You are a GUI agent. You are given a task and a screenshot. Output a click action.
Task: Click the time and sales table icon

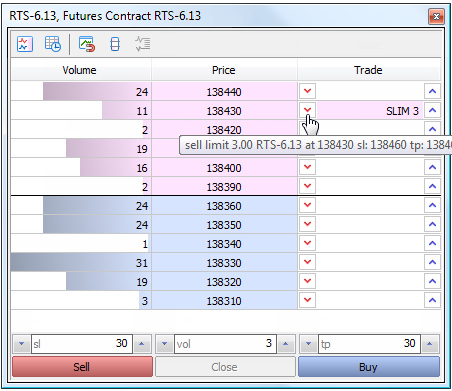point(53,44)
